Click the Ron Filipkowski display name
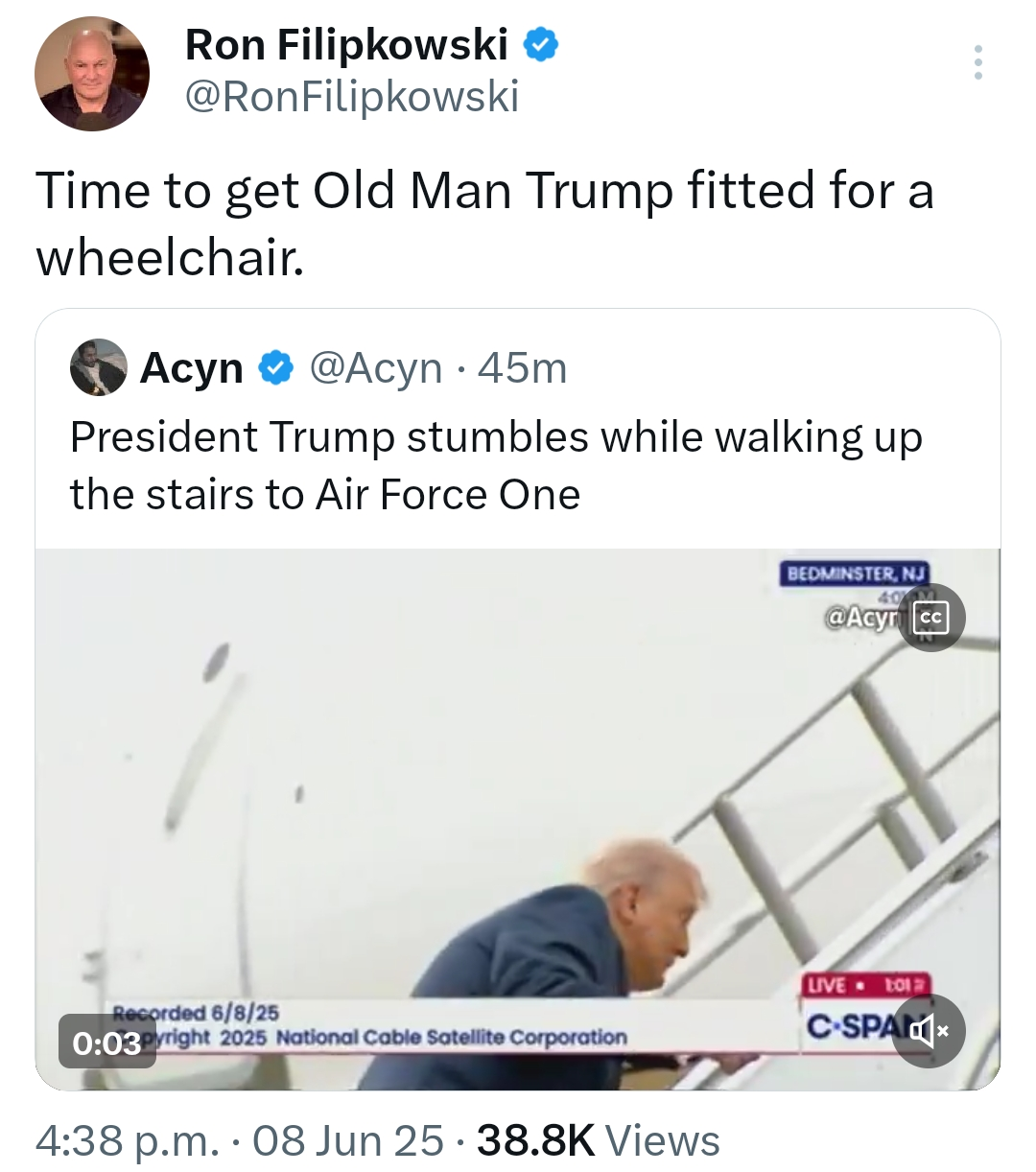1036x1172 pixels. click(x=345, y=44)
